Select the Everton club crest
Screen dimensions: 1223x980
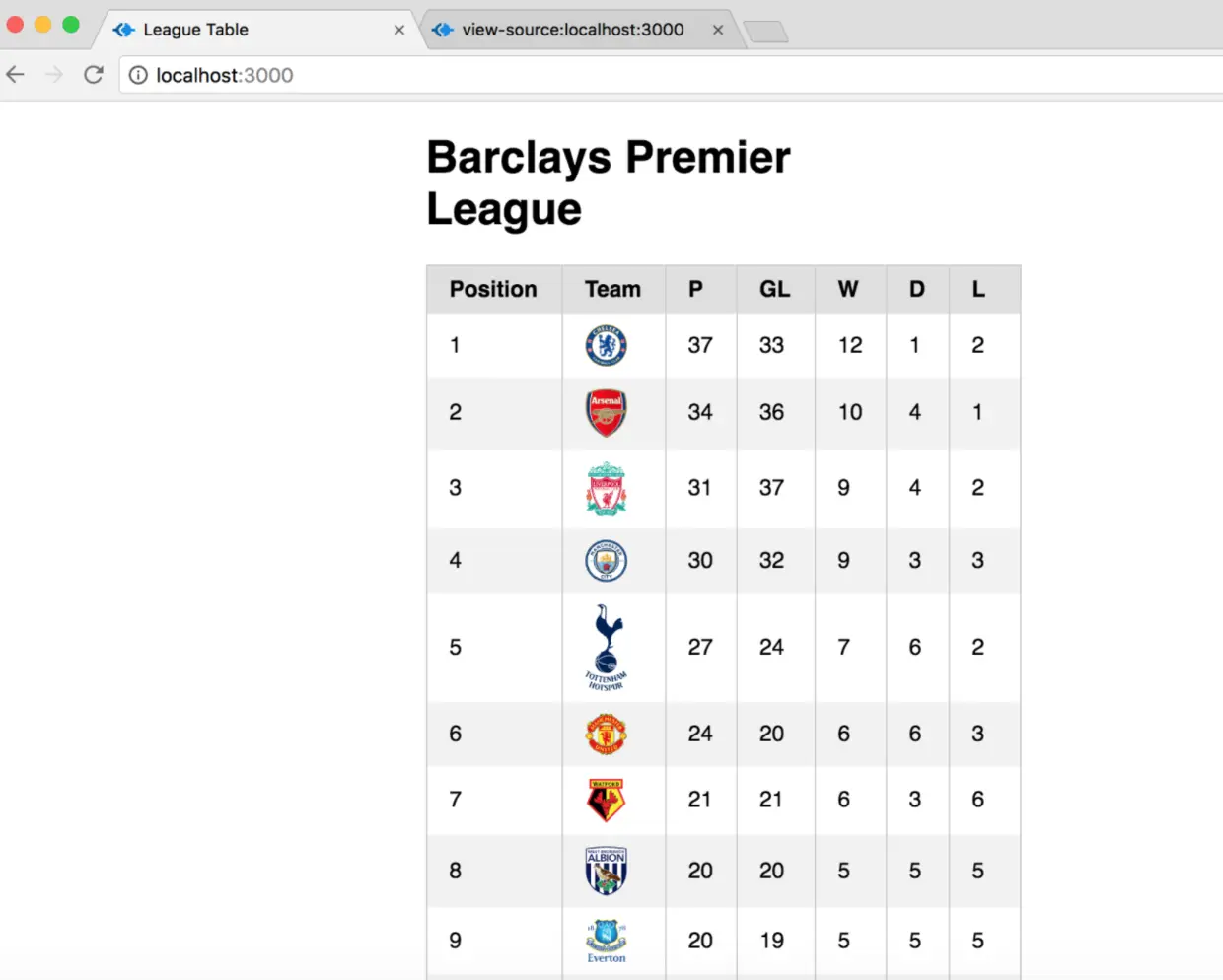click(x=606, y=941)
